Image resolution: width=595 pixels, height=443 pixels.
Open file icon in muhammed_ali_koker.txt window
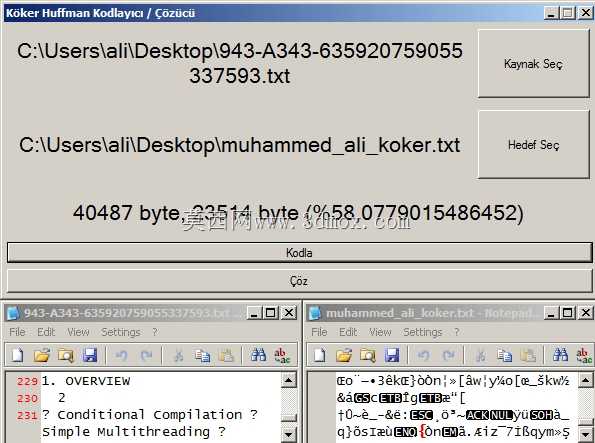coord(344,355)
